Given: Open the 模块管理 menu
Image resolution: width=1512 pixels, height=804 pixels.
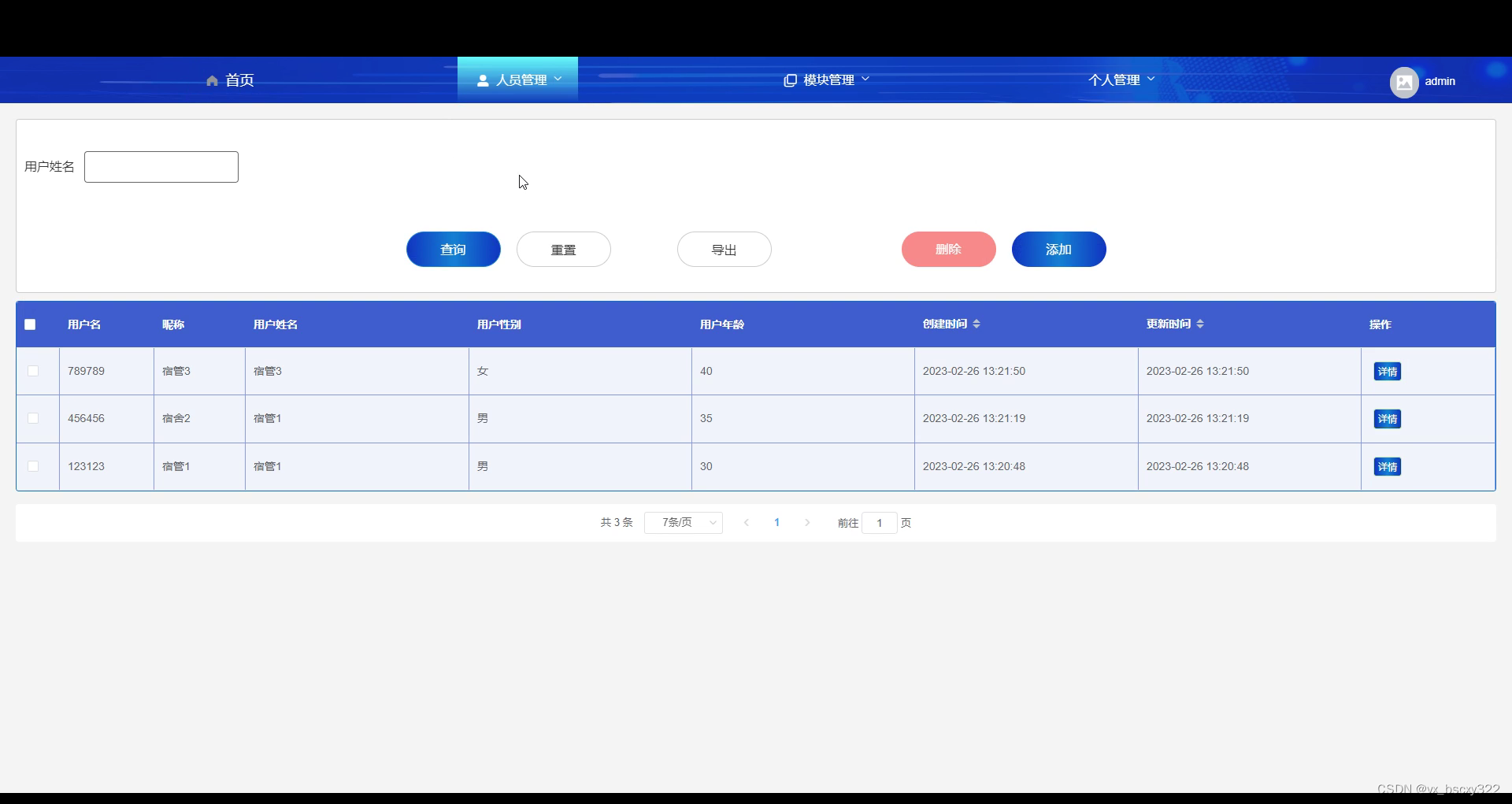Looking at the screenshot, I should pyautogui.click(x=826, y=80).
